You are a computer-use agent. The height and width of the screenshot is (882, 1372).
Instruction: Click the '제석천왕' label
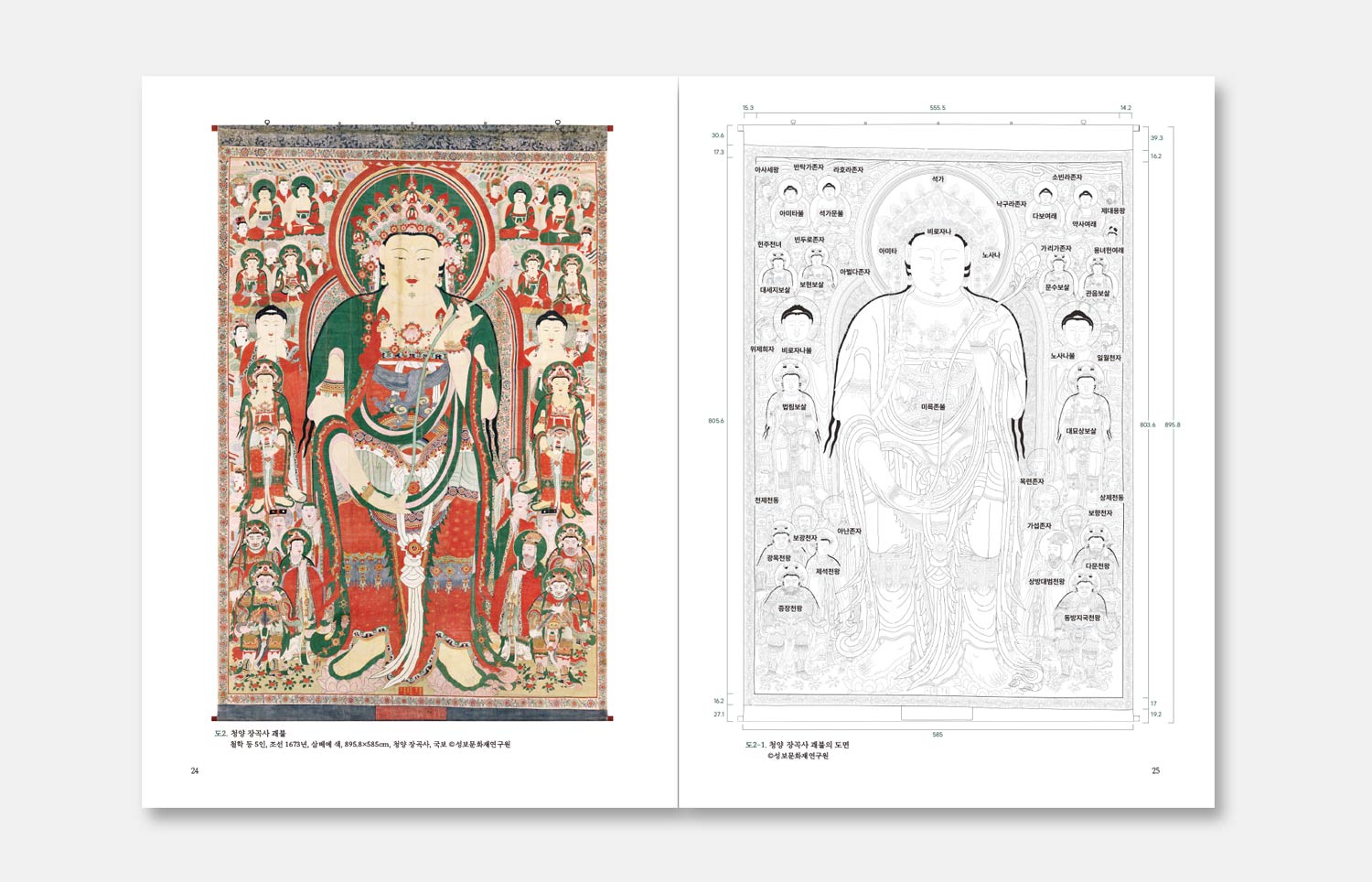(828, 572)
